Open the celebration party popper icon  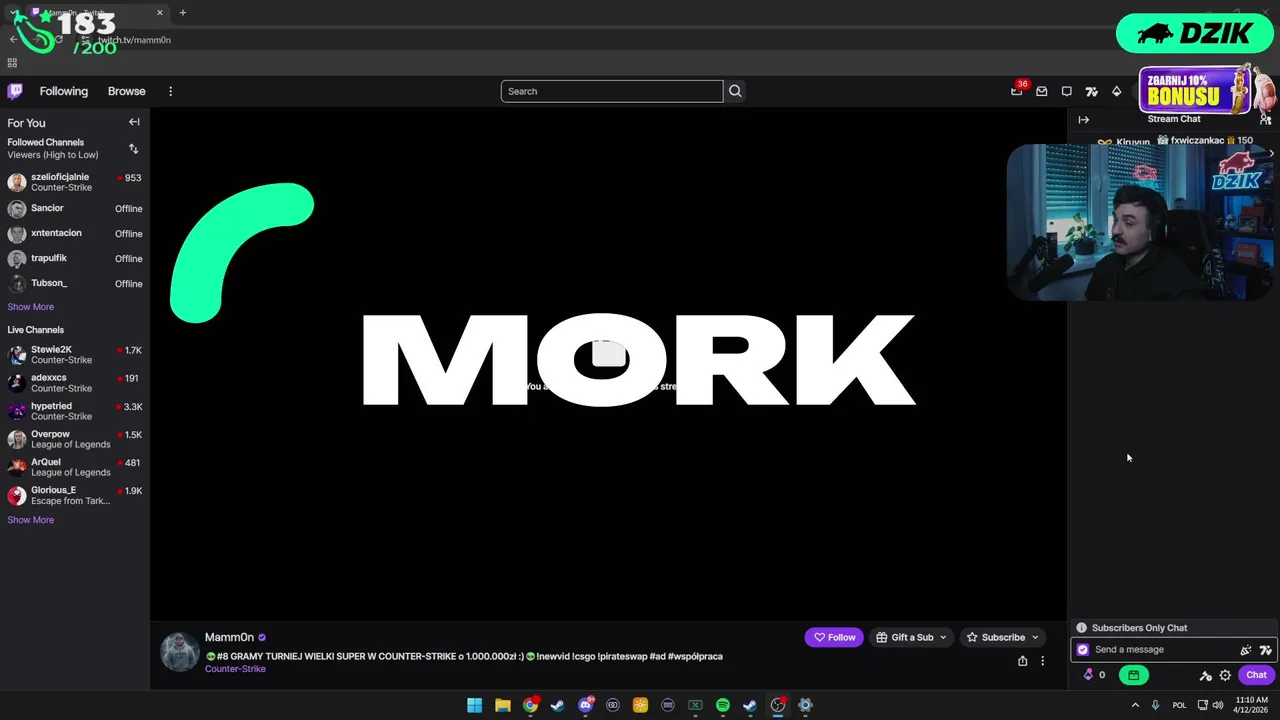1246,650
